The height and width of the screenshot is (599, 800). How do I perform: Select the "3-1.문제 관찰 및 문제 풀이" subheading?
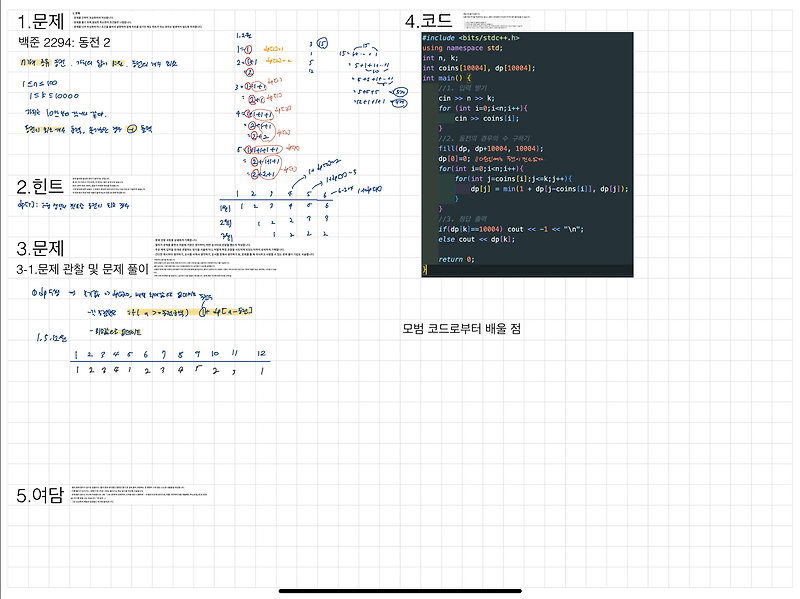82,269
